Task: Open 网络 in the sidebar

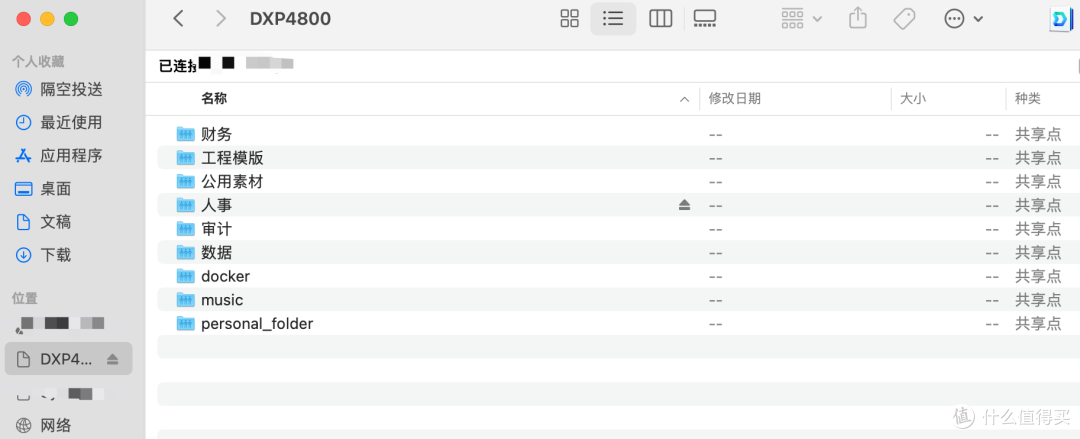Action: pyautogui.click(x=55, y=425)
